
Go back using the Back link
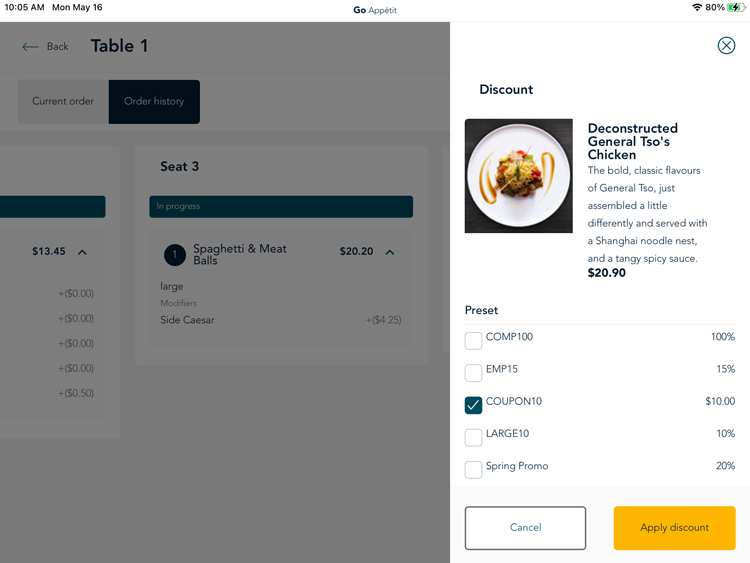coord(57,46)
